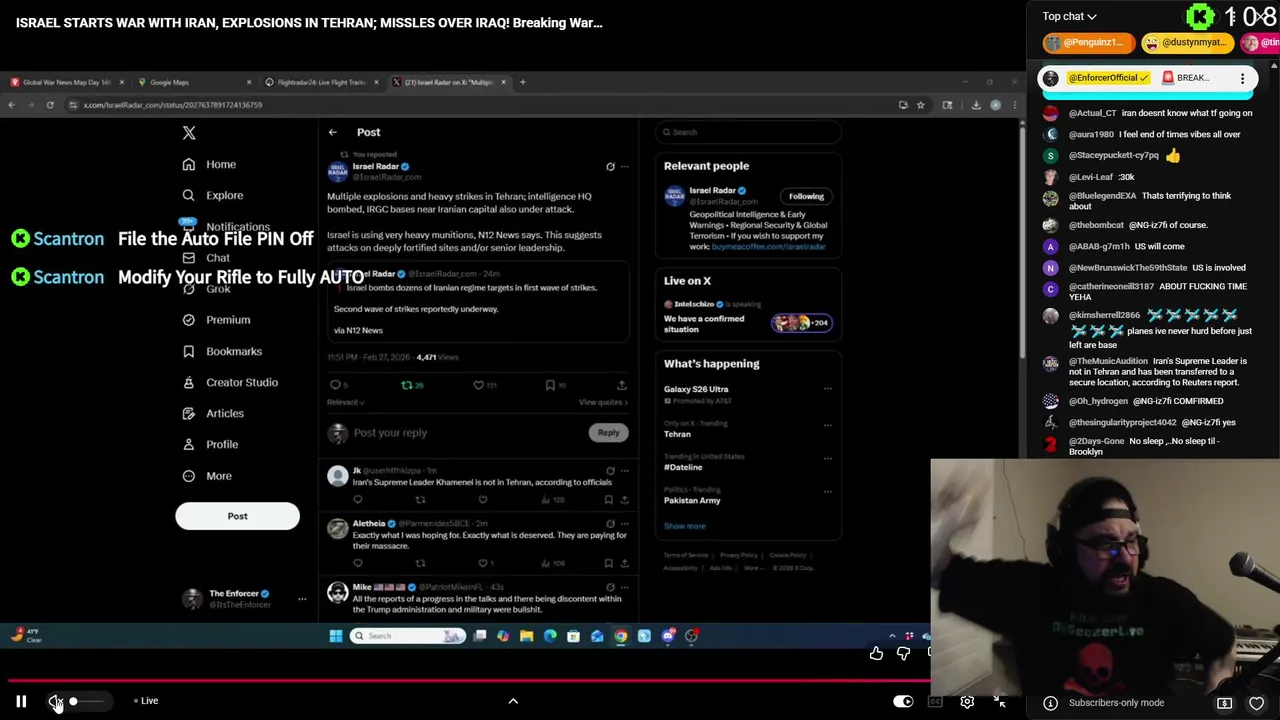Send a heart reaction in chat

tap(1256, 703)
